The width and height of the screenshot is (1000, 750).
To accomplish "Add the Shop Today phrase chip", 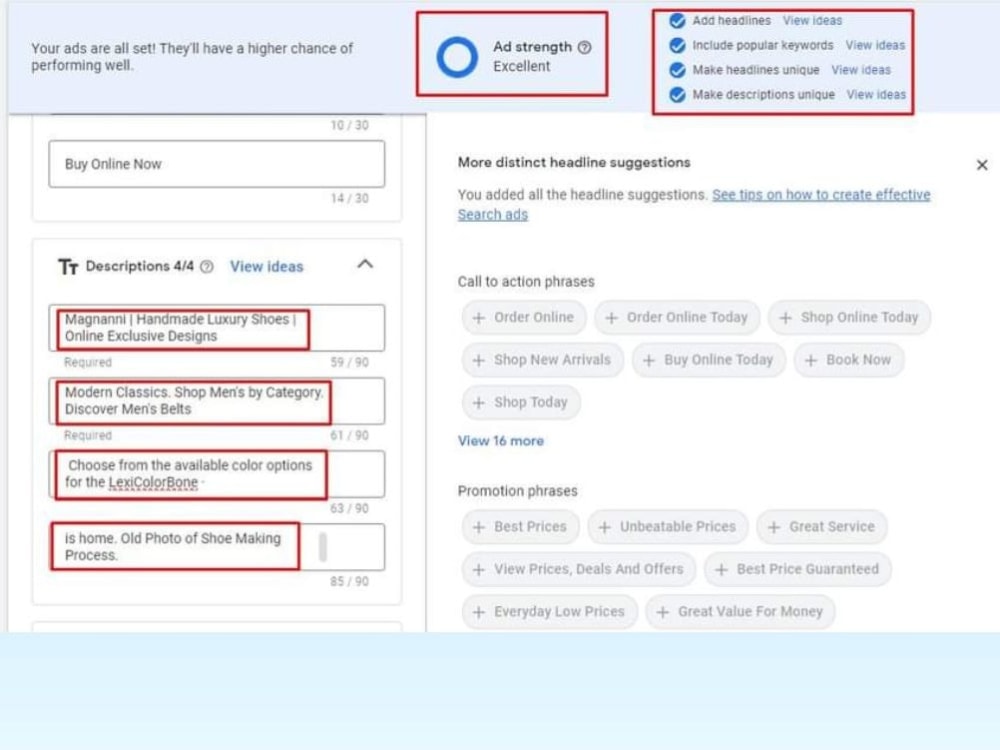I will tap(521, 402).
